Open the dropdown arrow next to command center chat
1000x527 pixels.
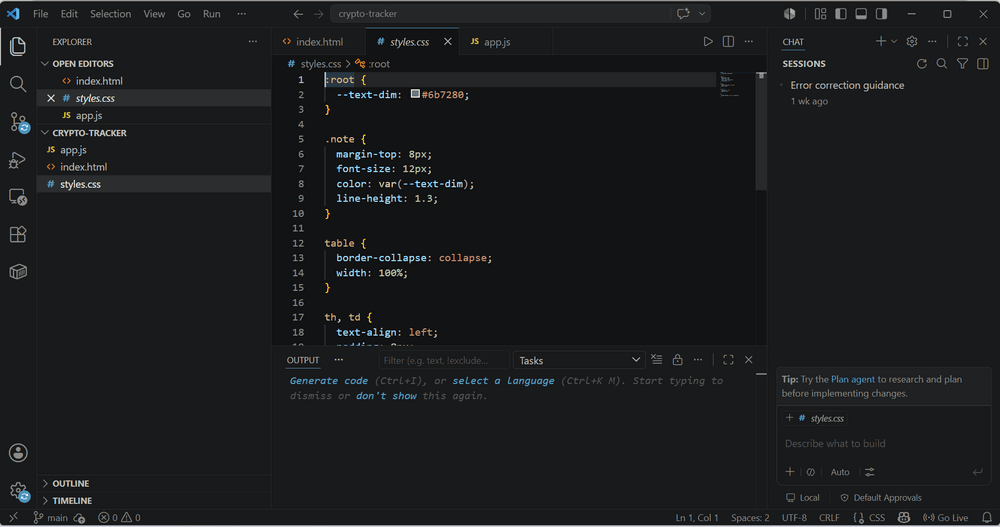click(702, 13)
